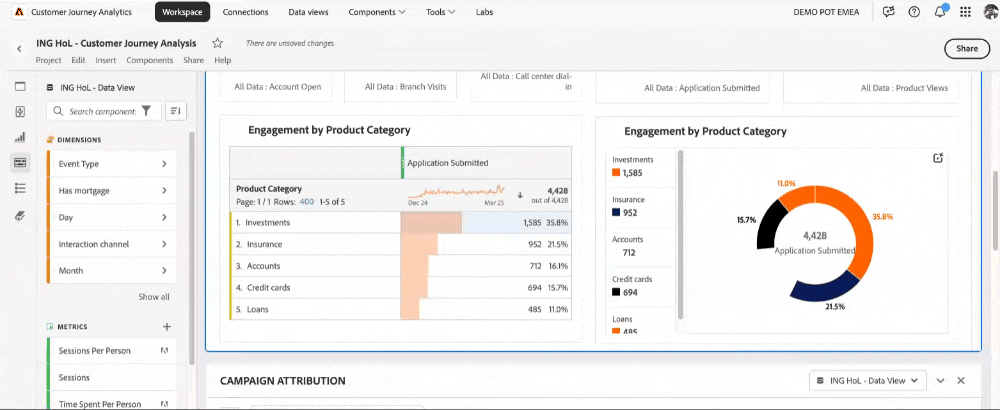Open the Help menu
Image resolution: width=1000 pixels, height=410 pixels.
223,60
